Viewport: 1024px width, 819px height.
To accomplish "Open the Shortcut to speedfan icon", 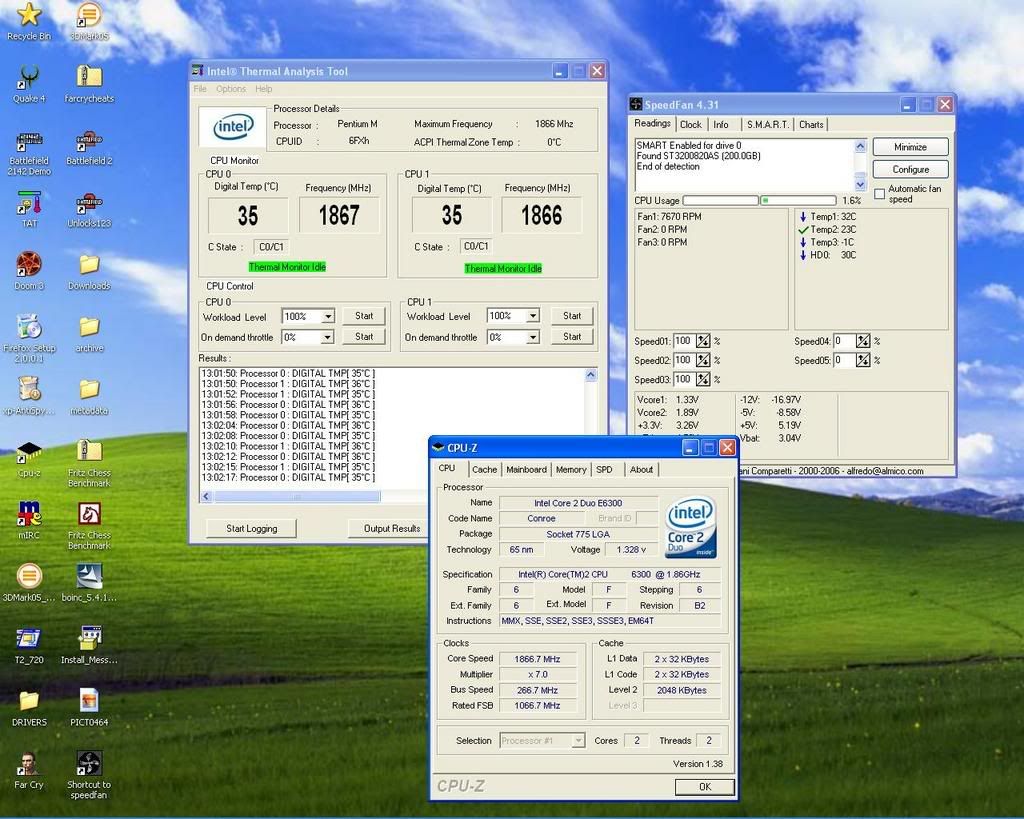I will 89,775.
